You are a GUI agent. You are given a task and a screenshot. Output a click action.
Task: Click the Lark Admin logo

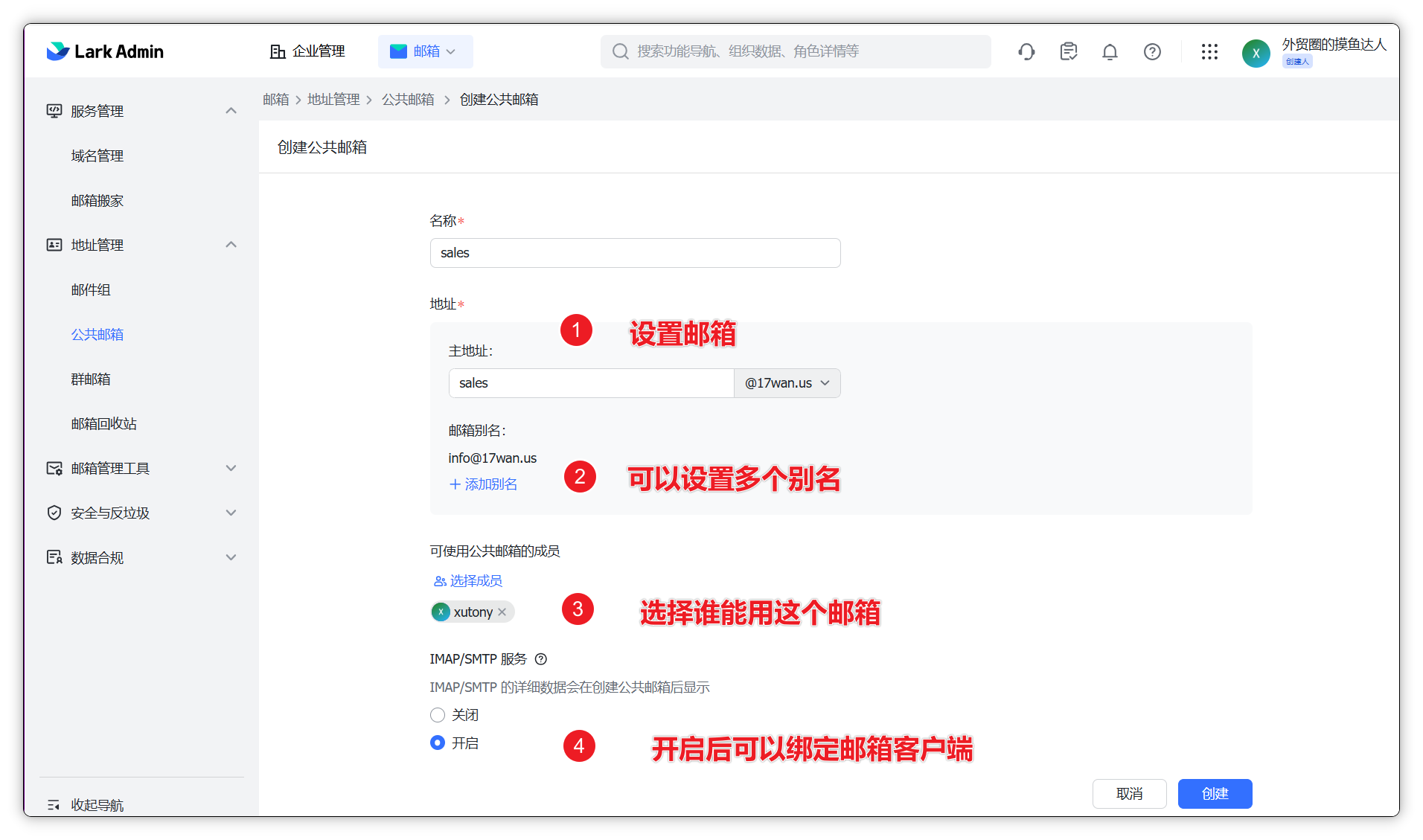pos(105,51)
